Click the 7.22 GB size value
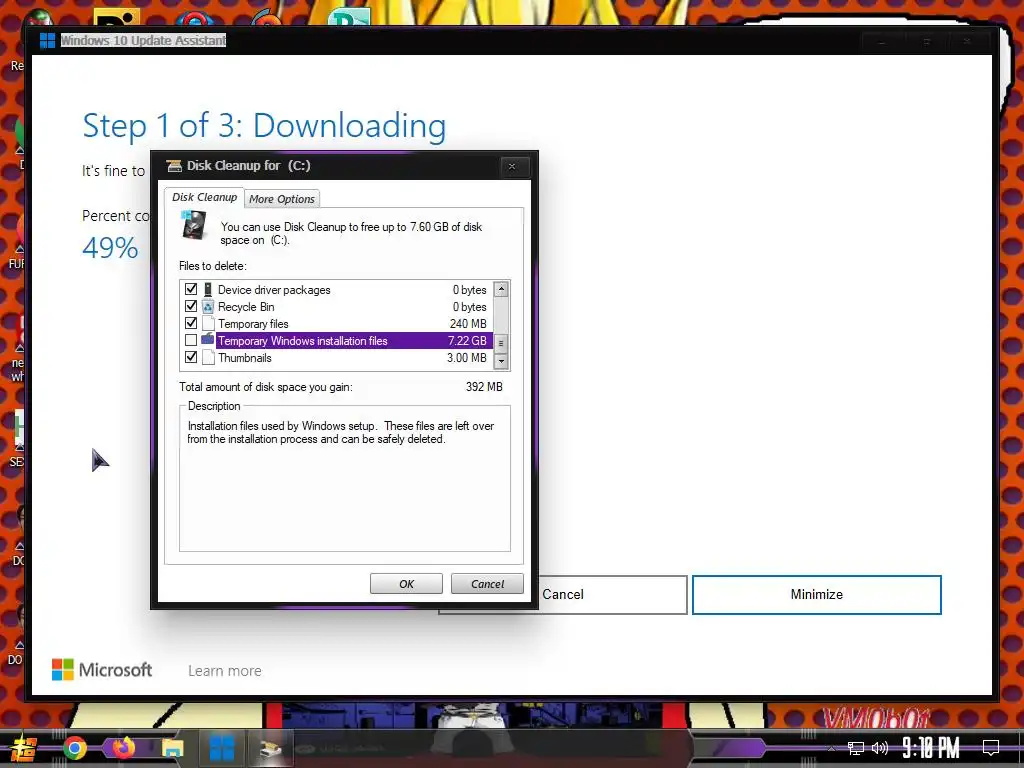 coord(467,341)
